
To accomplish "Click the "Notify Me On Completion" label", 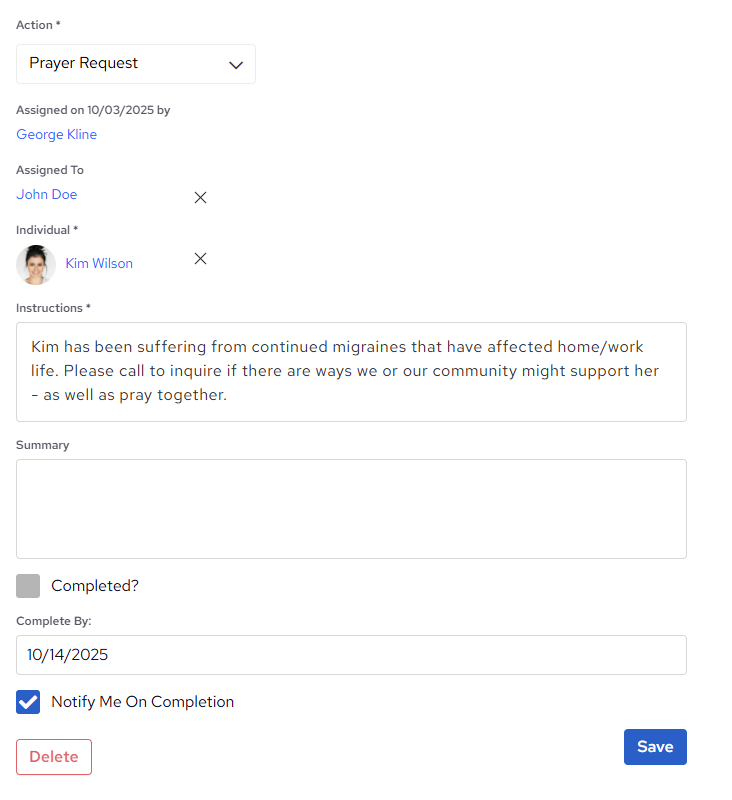I will [142, 702].
